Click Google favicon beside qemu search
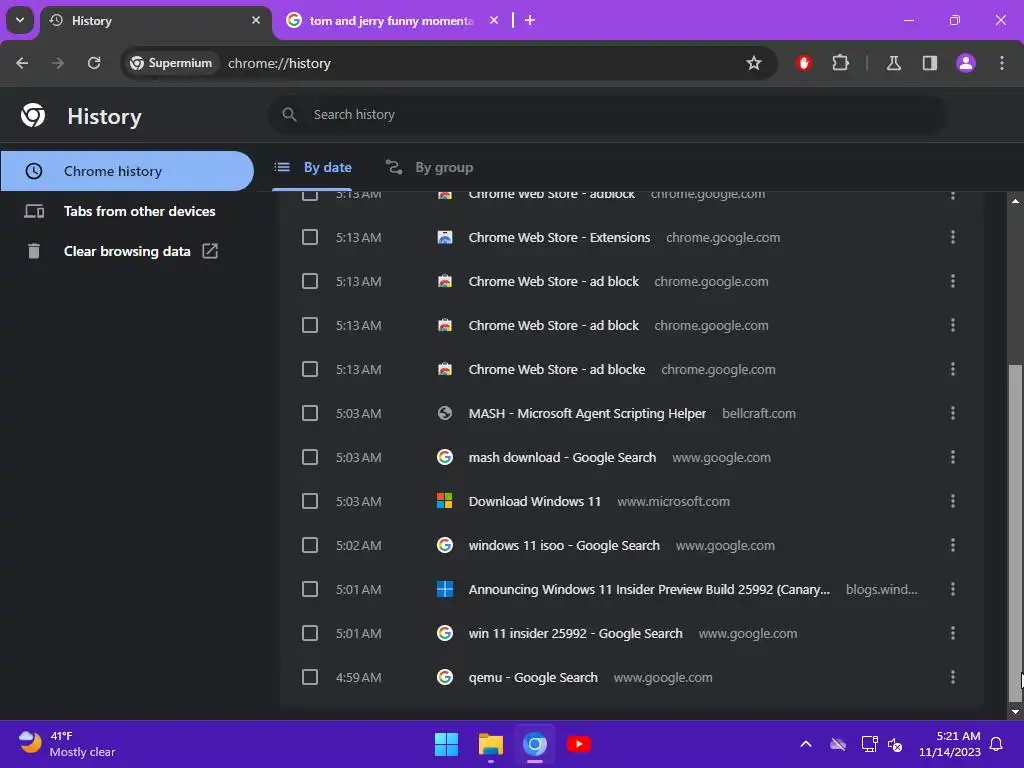The height and width of the screenshot is (768, 1024). click(445, 677)
